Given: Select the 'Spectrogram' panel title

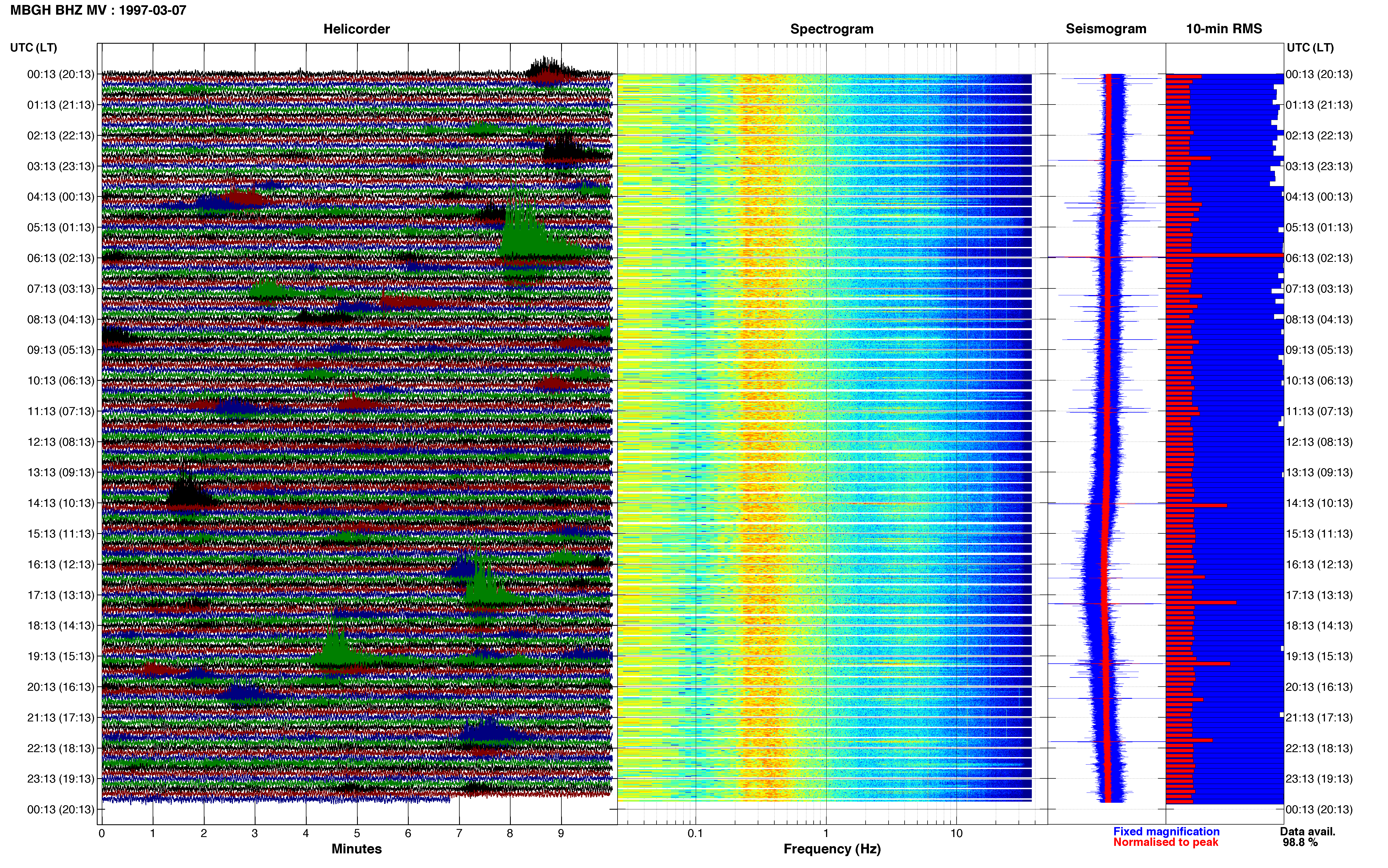Looking at the screenshot, I should (x=832, y=29).
